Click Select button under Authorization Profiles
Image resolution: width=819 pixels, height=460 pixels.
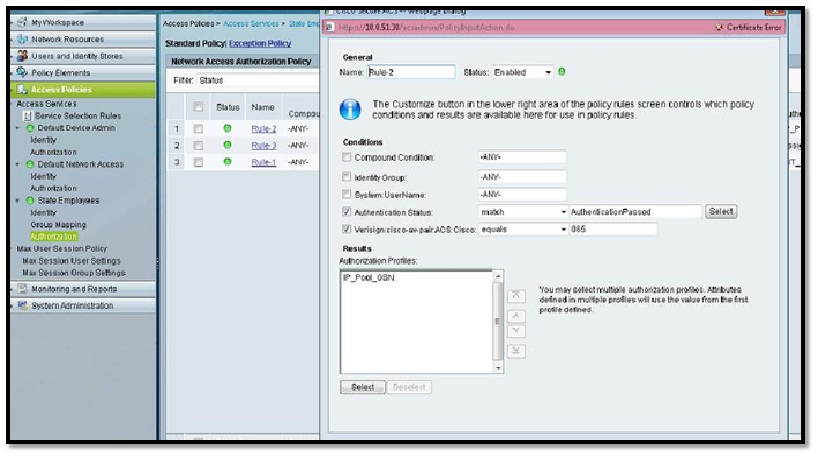pos(362,387)
